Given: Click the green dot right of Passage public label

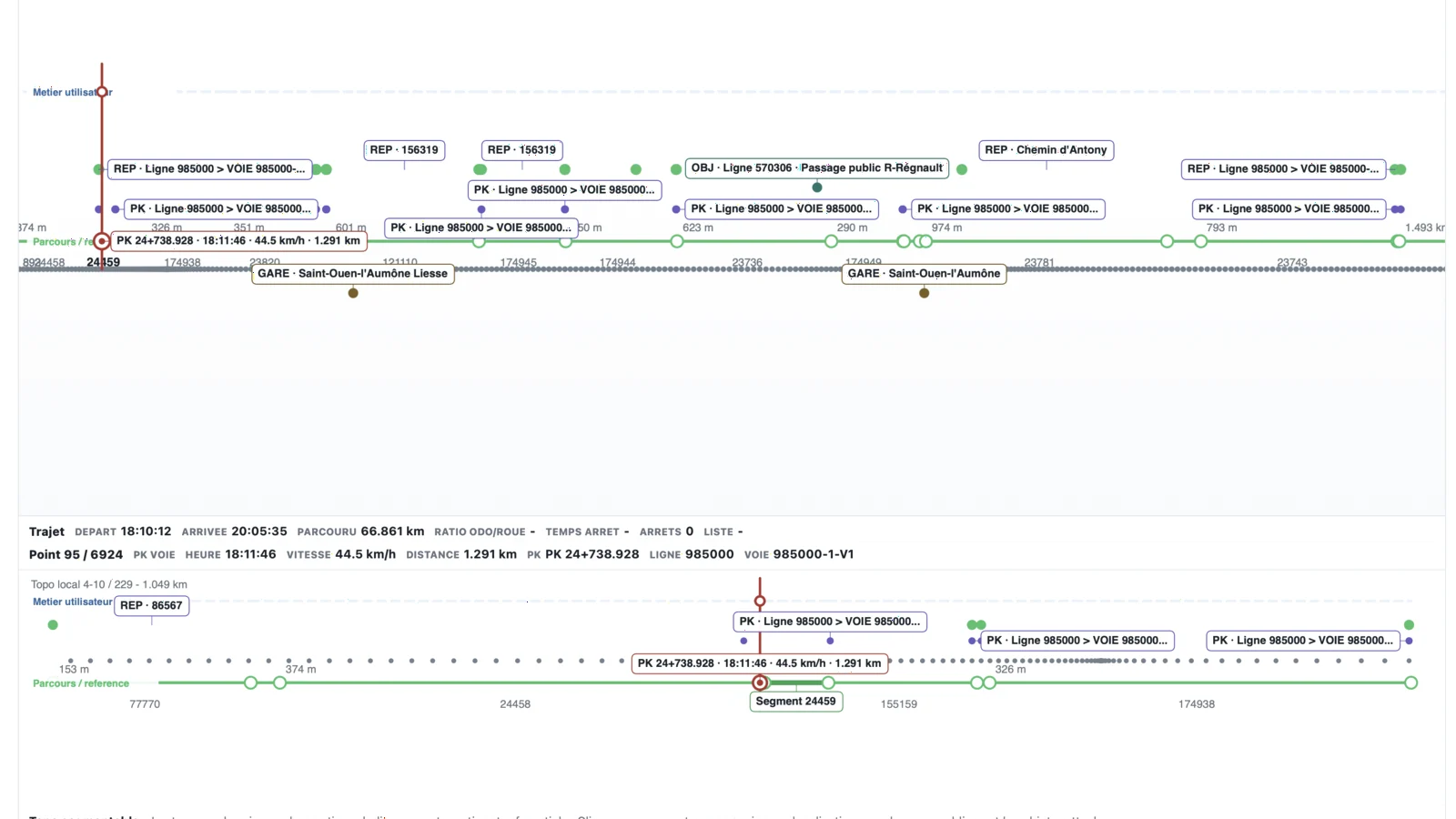Looking at the screenshot, I should 962,169.
